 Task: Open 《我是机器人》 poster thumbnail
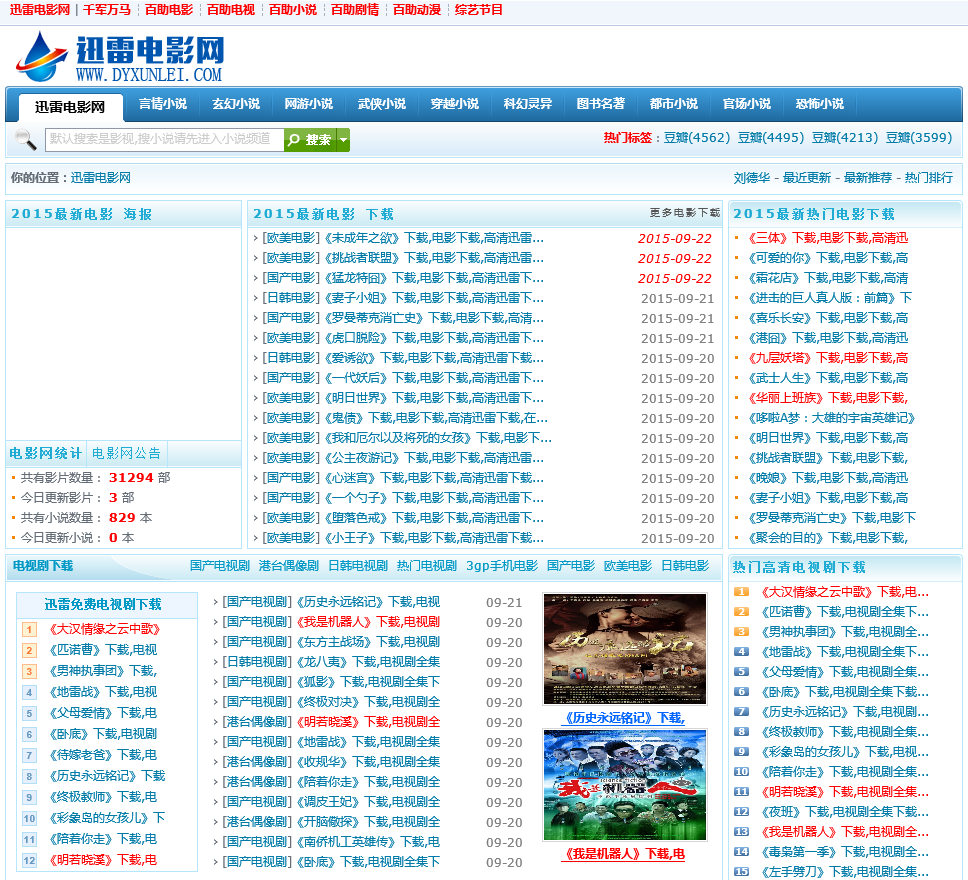pyautogui.click(x=625, y=785)
